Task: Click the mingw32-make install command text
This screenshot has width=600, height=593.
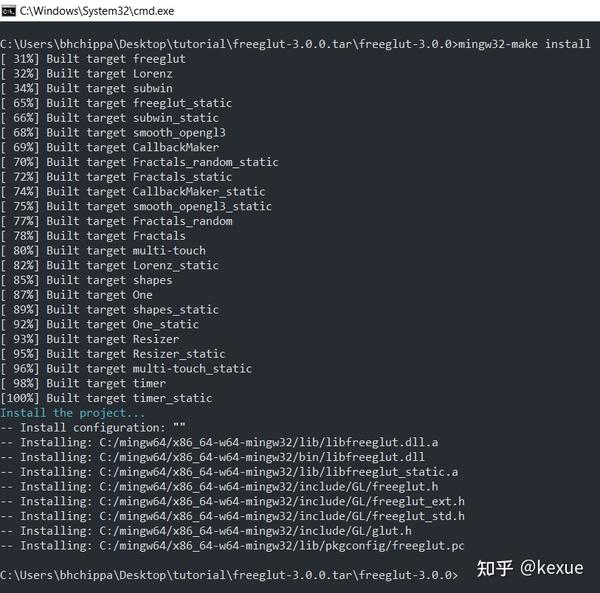Action: pos(524,44)
